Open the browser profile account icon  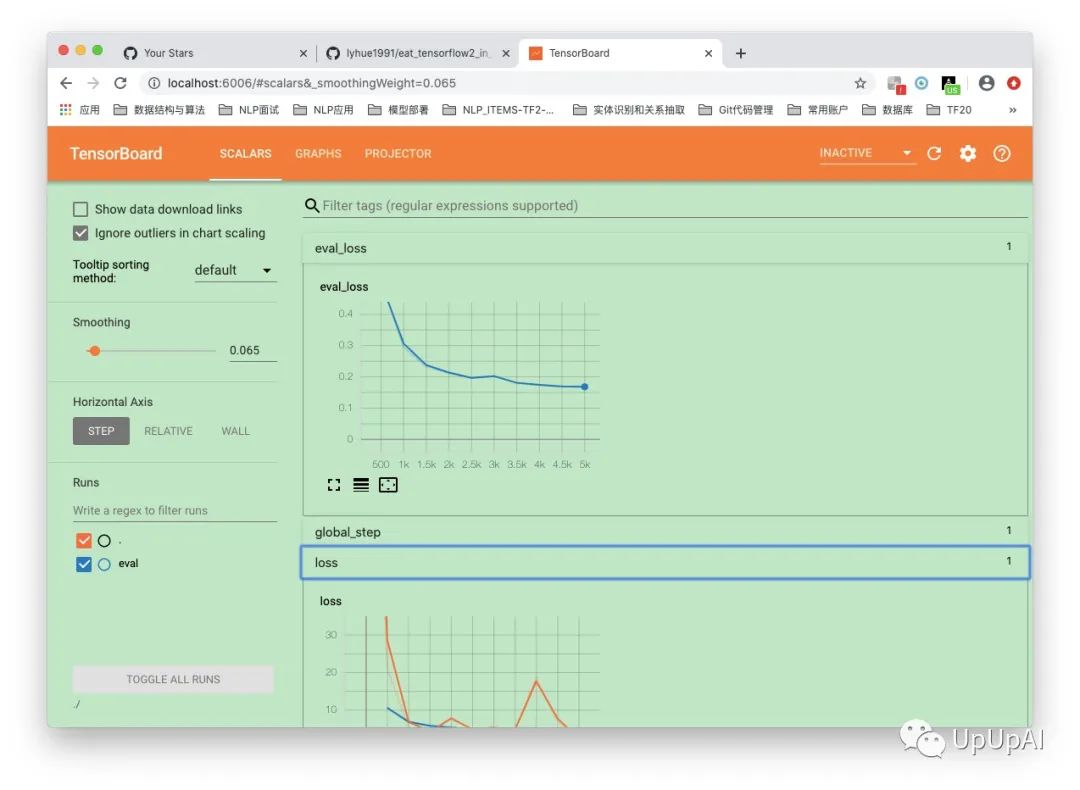pos(986,83)
